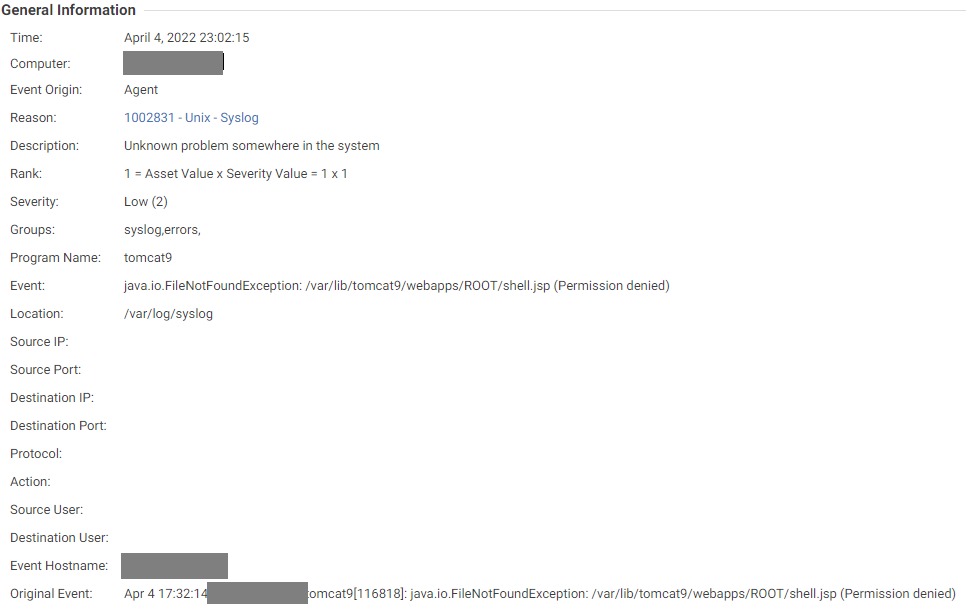Click the Destination User field label

point(59,538)
